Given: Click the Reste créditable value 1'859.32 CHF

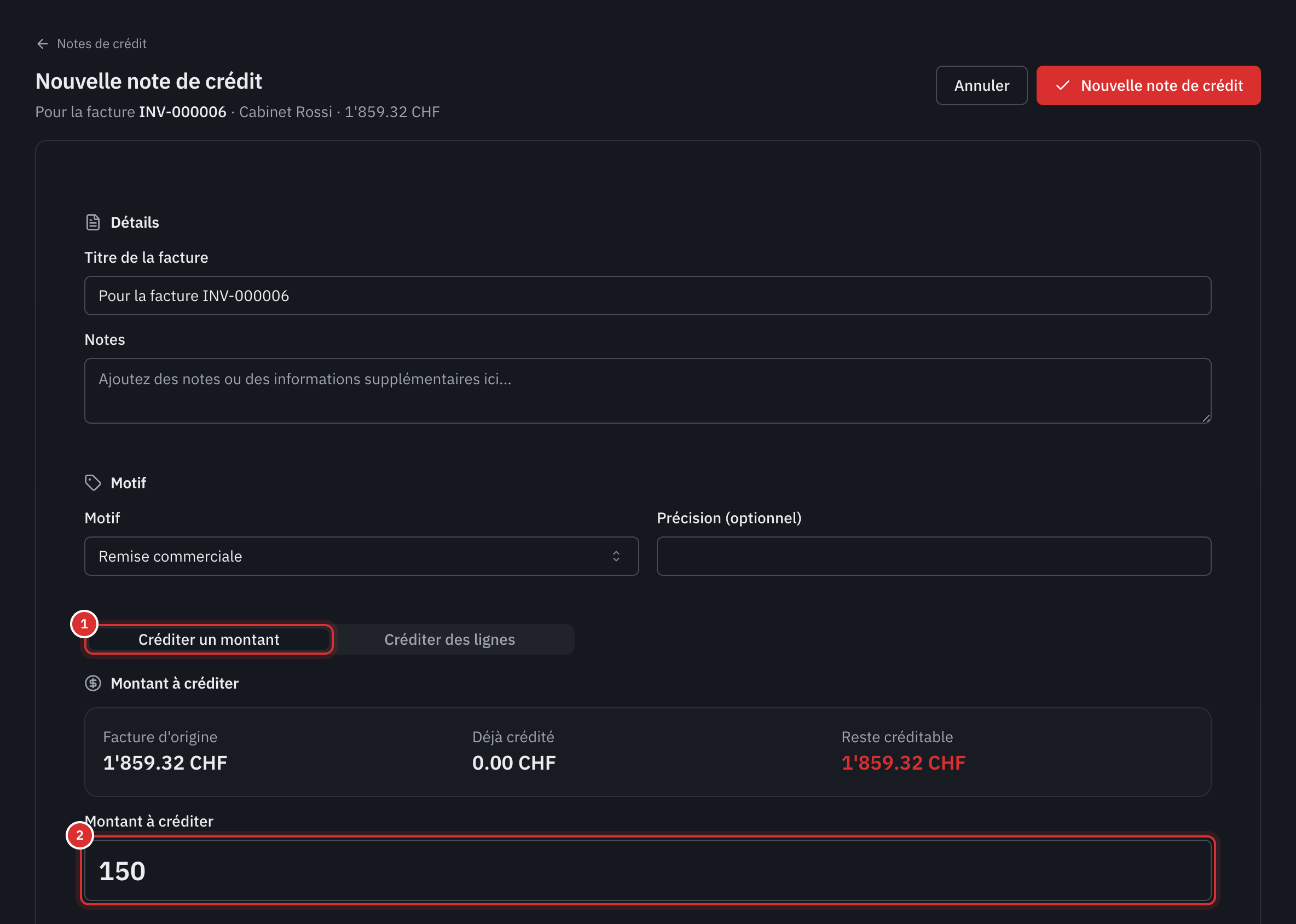Looking at the screenshot, I should 903,763.
